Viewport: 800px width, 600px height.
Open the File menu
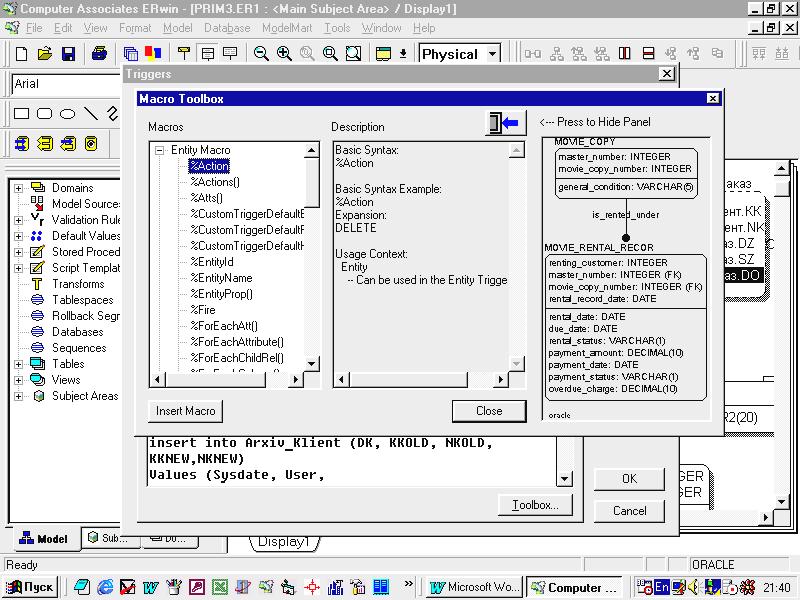(x=34, y=28)
